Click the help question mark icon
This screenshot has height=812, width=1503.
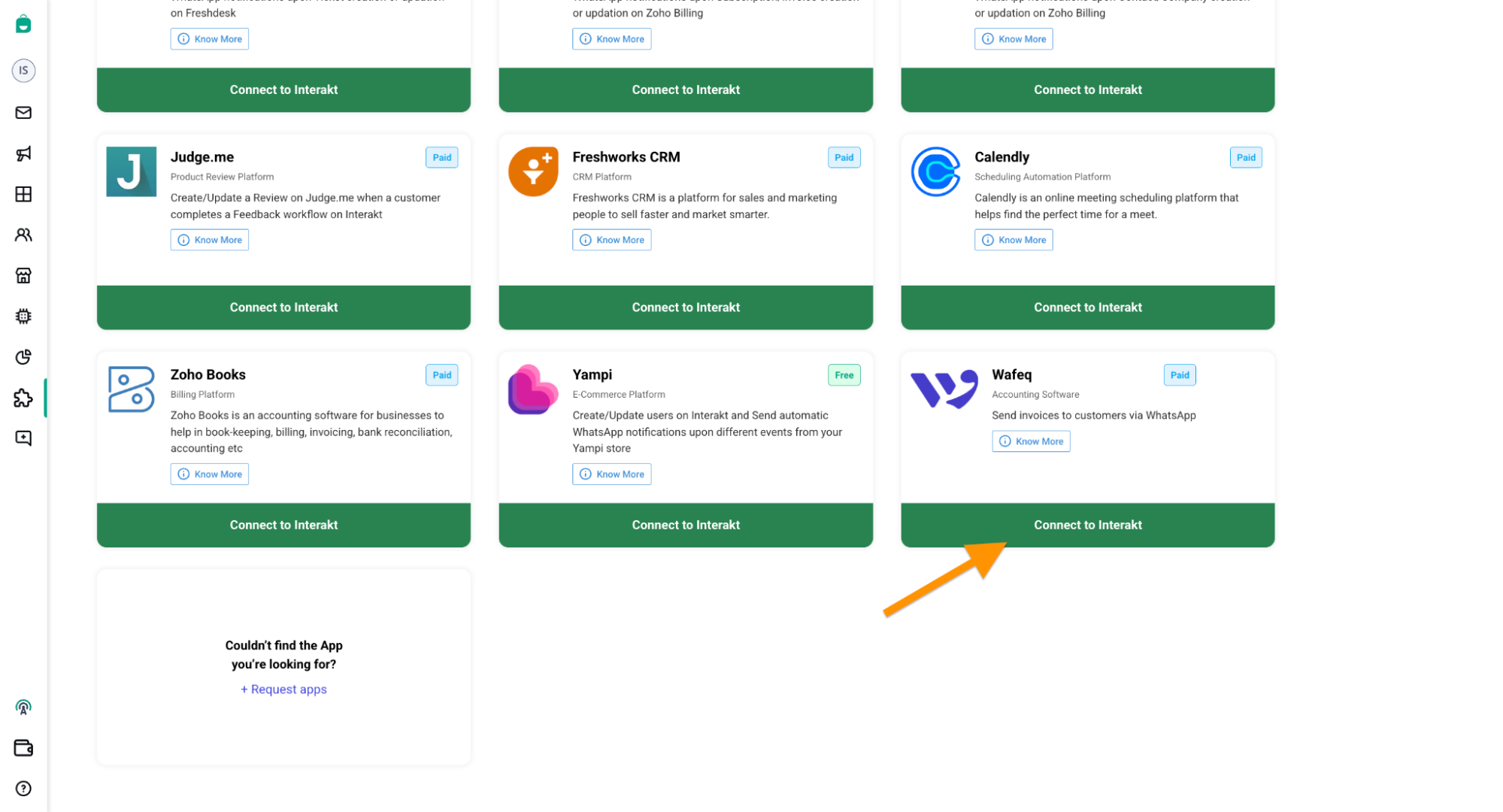coord(23,789)
